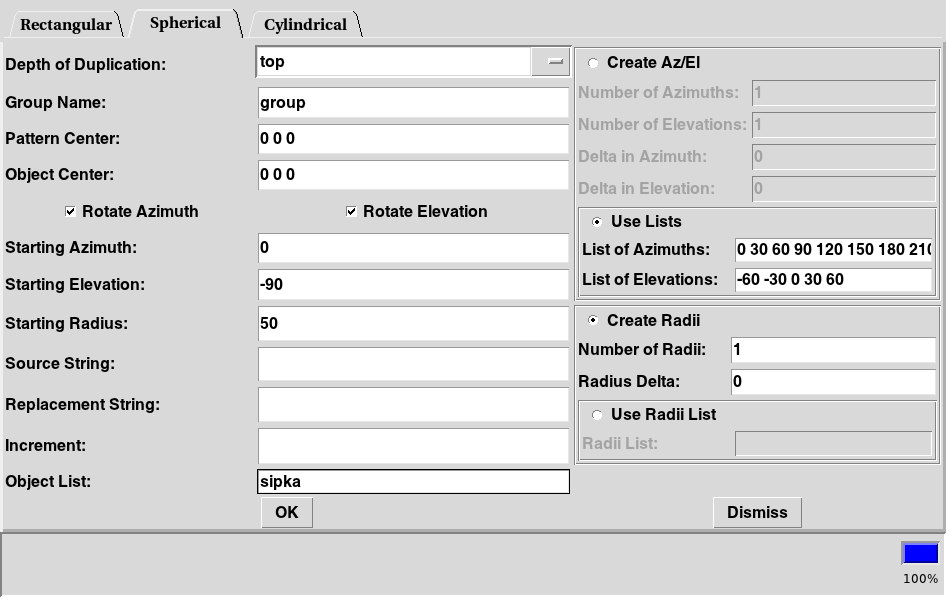
Task: Click the List of Azimuths field
Action: click(x=833, y=249)
